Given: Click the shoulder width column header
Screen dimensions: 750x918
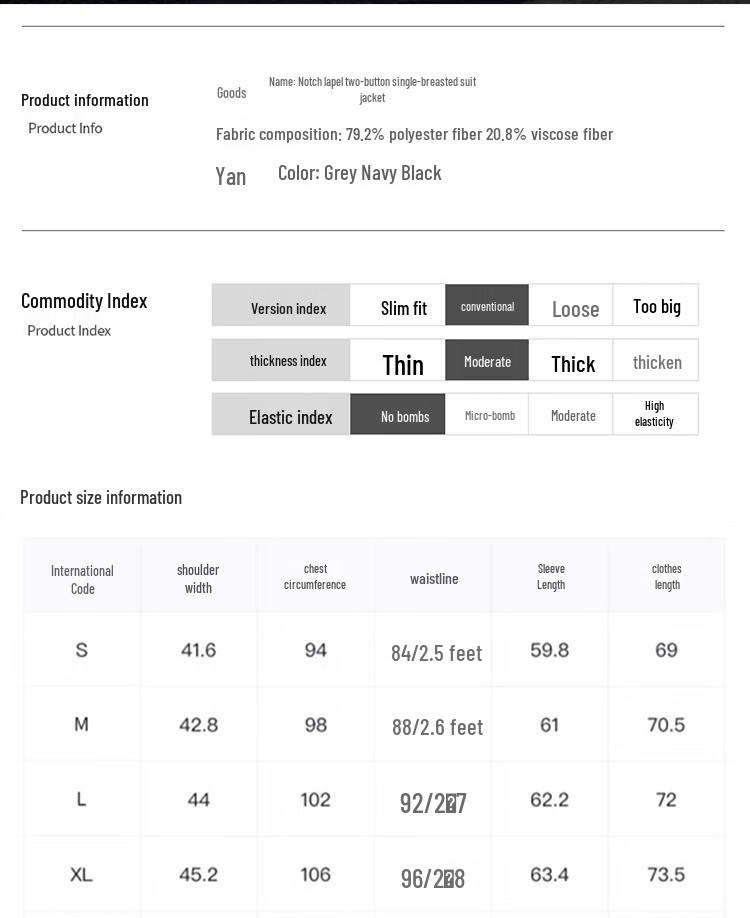Looking at the screenshot, I should click(x=198, y=578).
